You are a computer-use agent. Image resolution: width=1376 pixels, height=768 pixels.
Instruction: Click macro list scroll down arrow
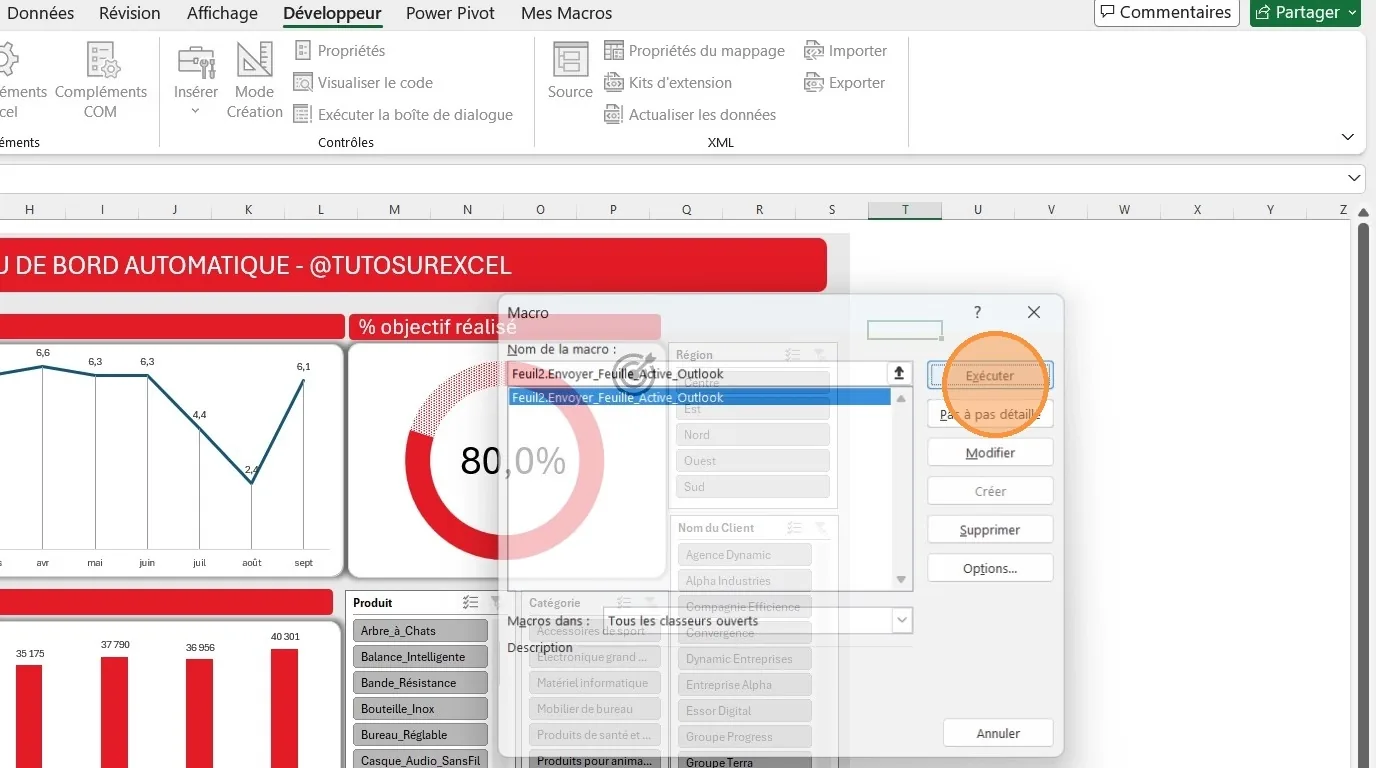(901, 580)
